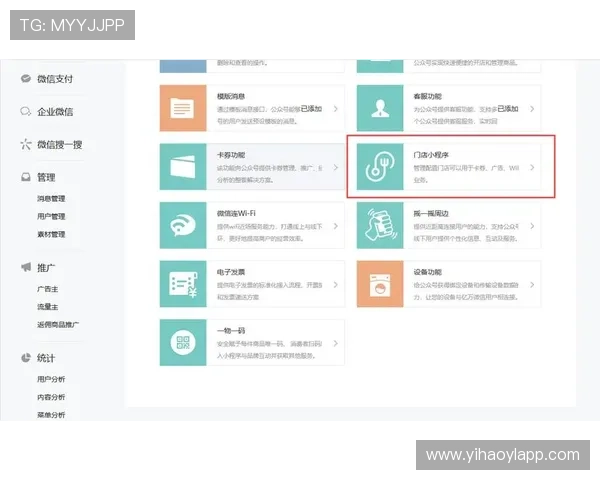
Task: Click the 一物一码 card title
Action: (231, 331)
